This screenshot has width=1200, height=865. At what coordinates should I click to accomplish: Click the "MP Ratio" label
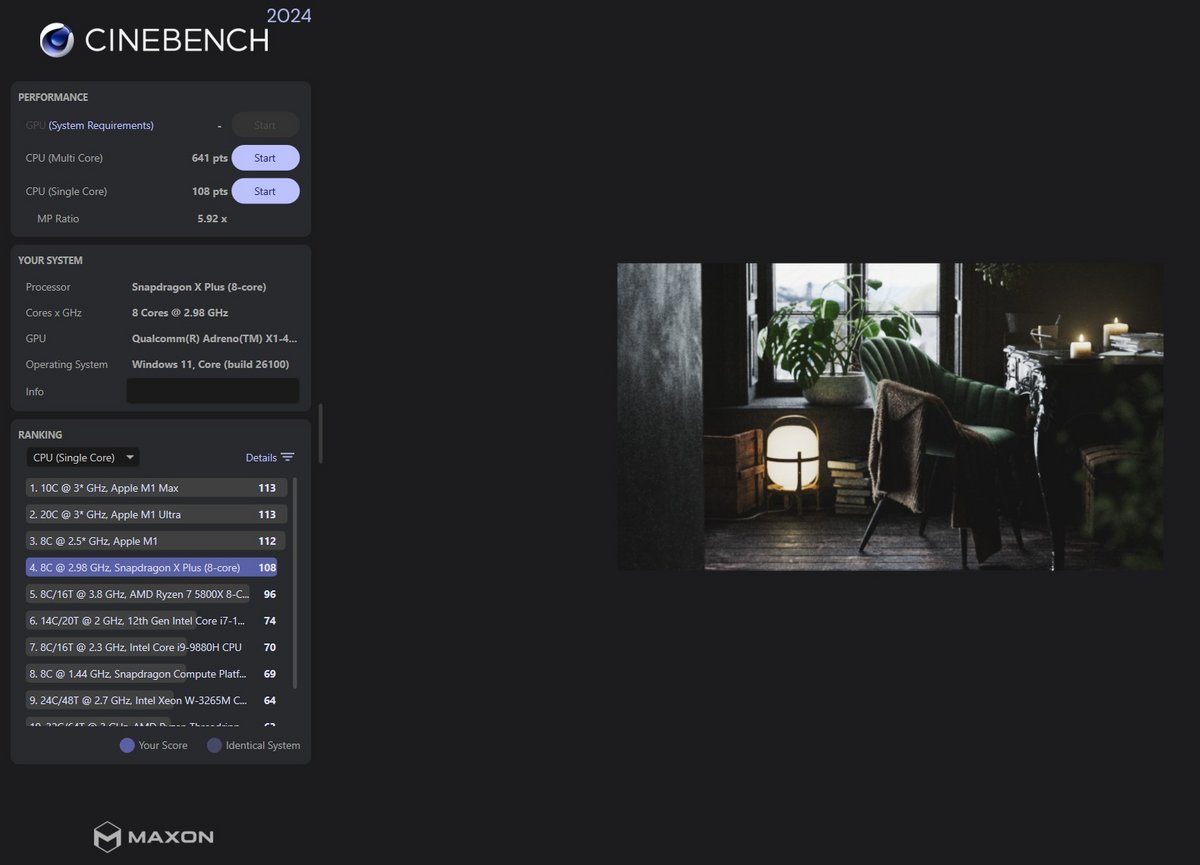[x=58, y=219]
